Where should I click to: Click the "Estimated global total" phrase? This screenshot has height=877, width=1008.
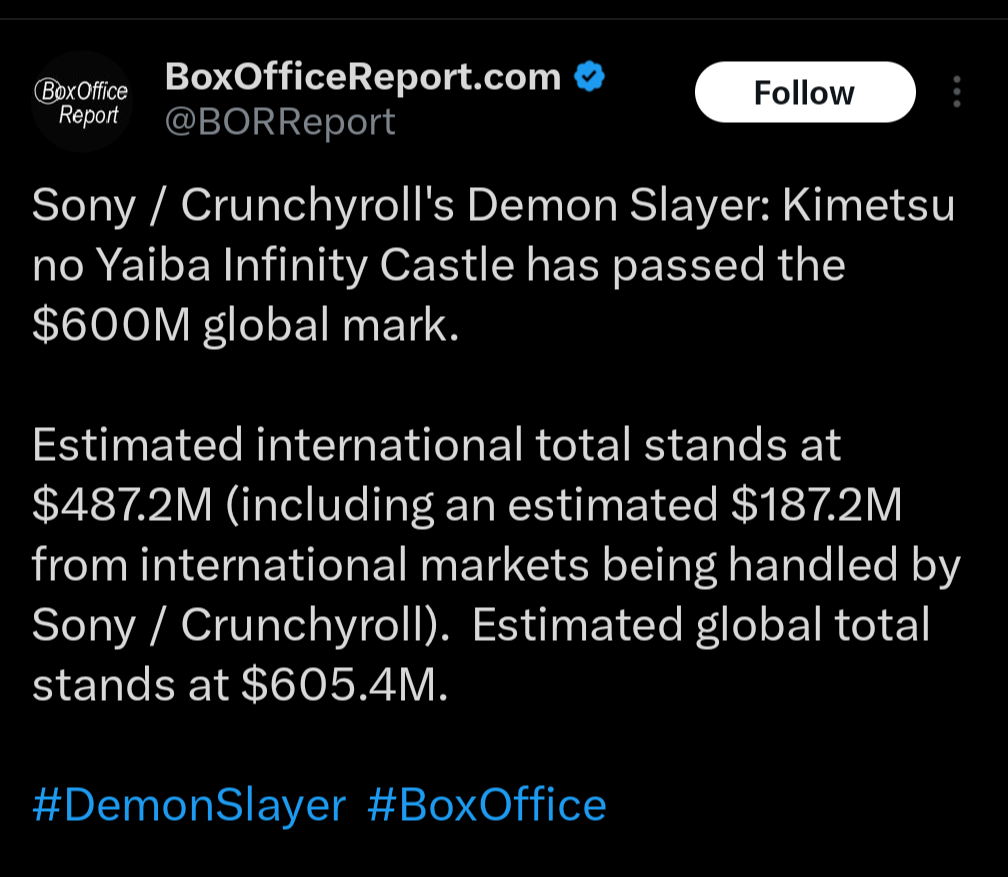pos(701,626)
